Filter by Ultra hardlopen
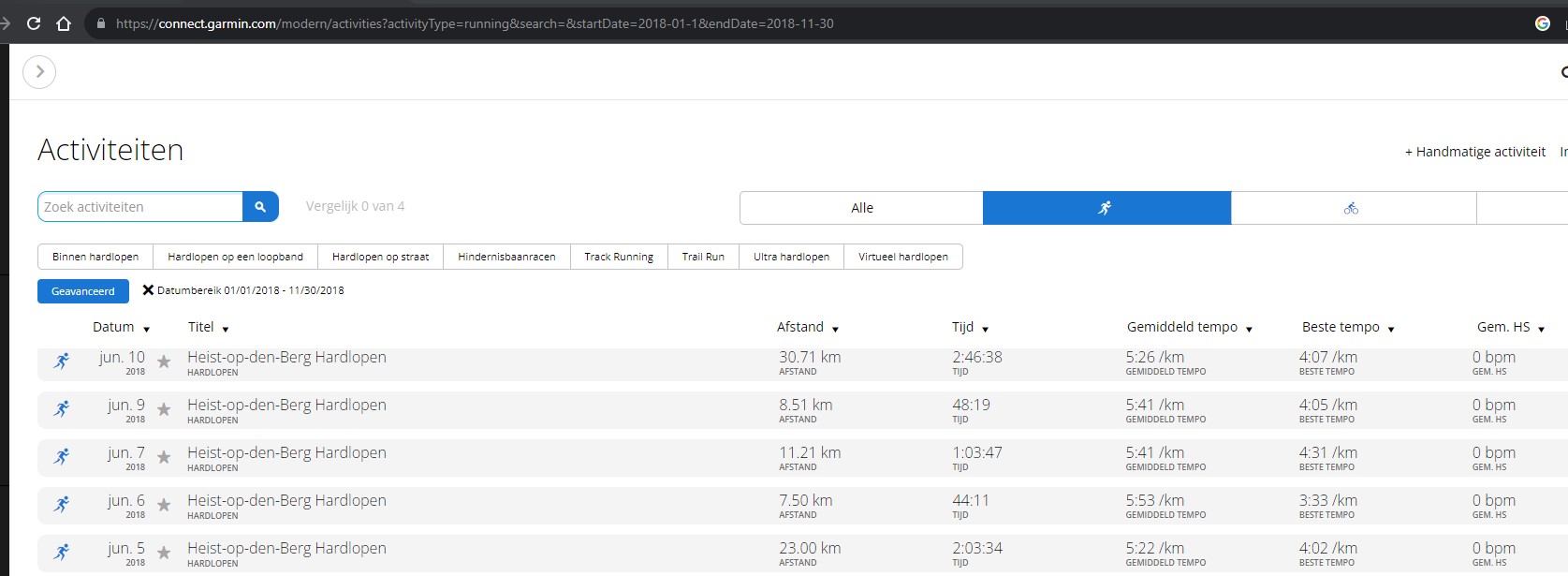The image size is (1568, 576). [x=791, y=257]
